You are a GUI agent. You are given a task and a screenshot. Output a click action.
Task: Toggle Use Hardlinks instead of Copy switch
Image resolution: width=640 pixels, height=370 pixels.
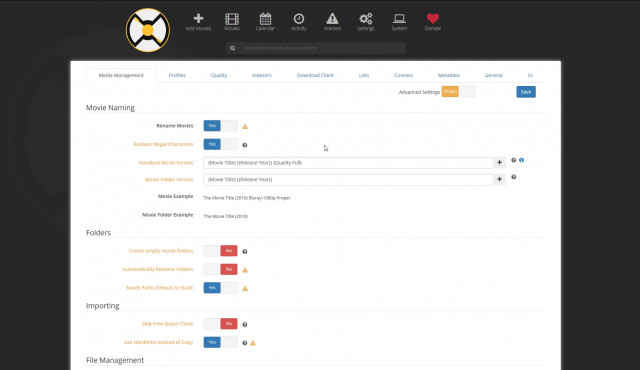220,342
